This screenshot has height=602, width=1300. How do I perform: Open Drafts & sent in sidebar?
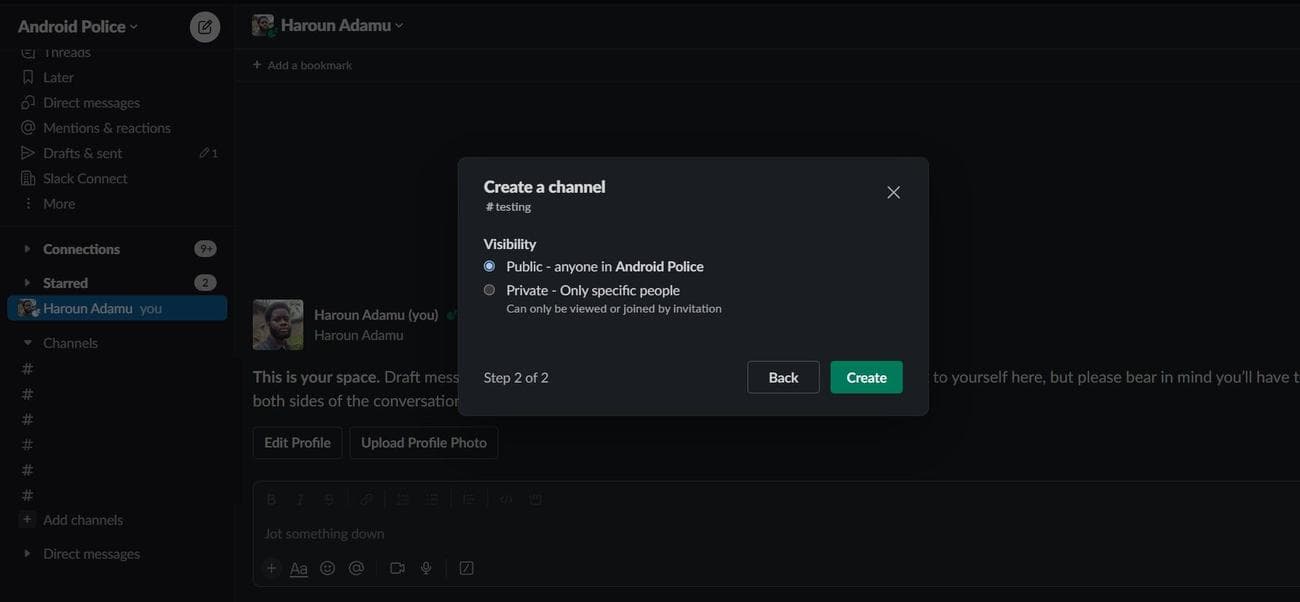tap(82, 153)
